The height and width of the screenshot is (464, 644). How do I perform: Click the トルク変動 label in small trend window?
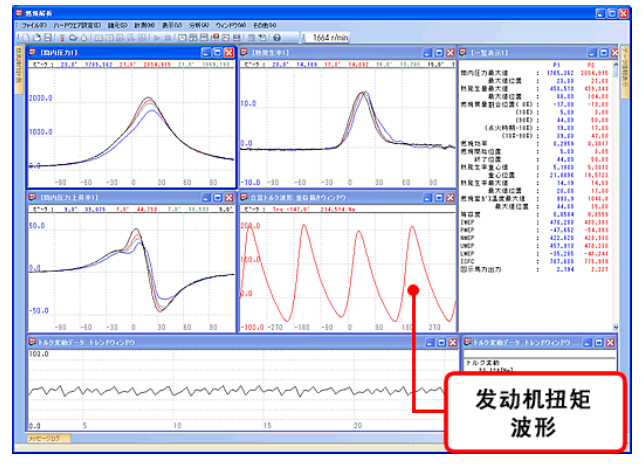coord(482,363)
